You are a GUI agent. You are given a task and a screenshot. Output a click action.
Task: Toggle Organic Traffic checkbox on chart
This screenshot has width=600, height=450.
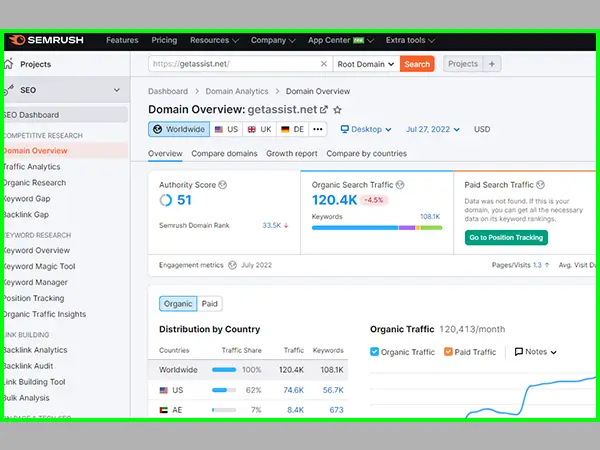[375, 352]
